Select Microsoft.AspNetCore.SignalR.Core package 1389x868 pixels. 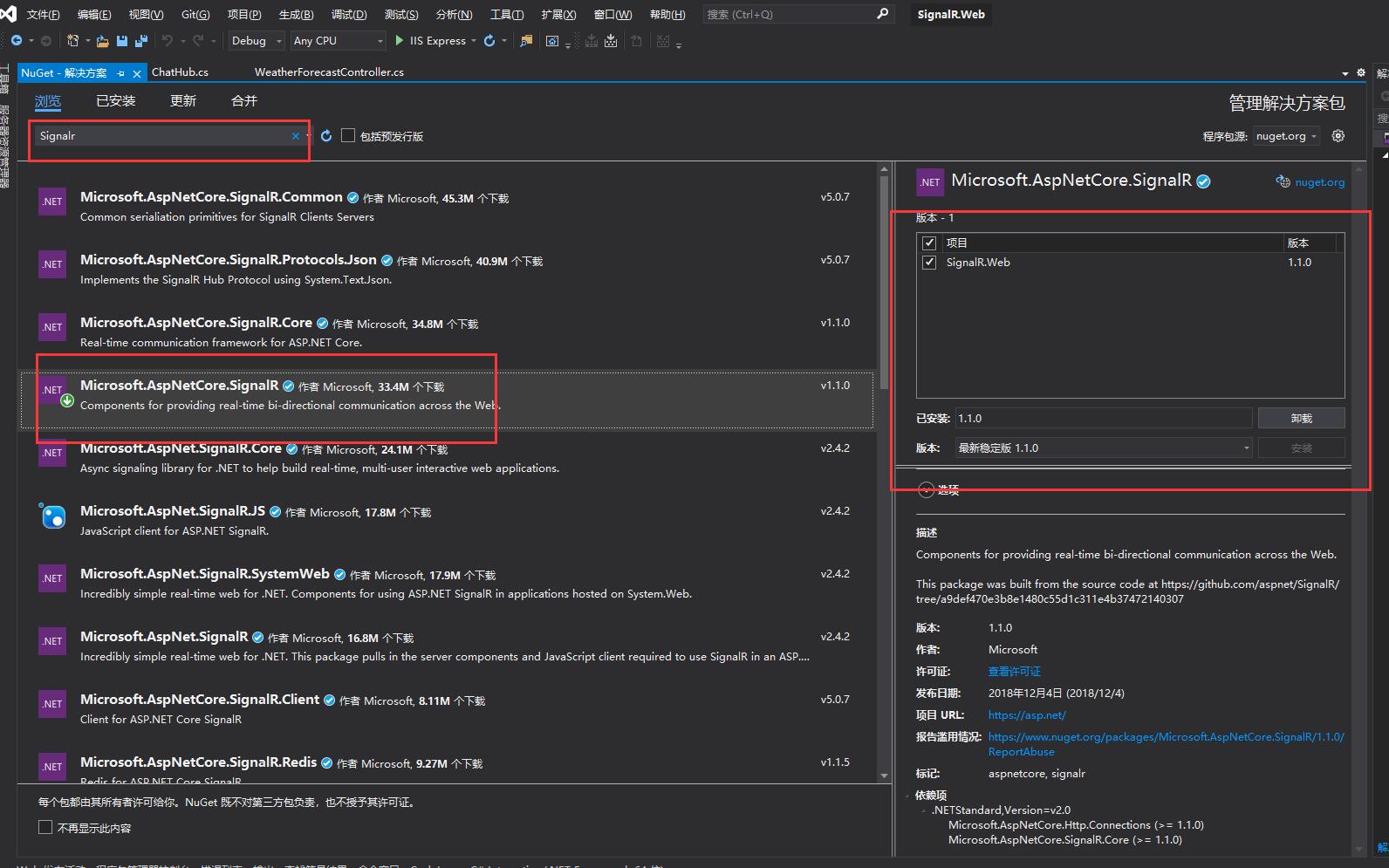click(447, 332)
